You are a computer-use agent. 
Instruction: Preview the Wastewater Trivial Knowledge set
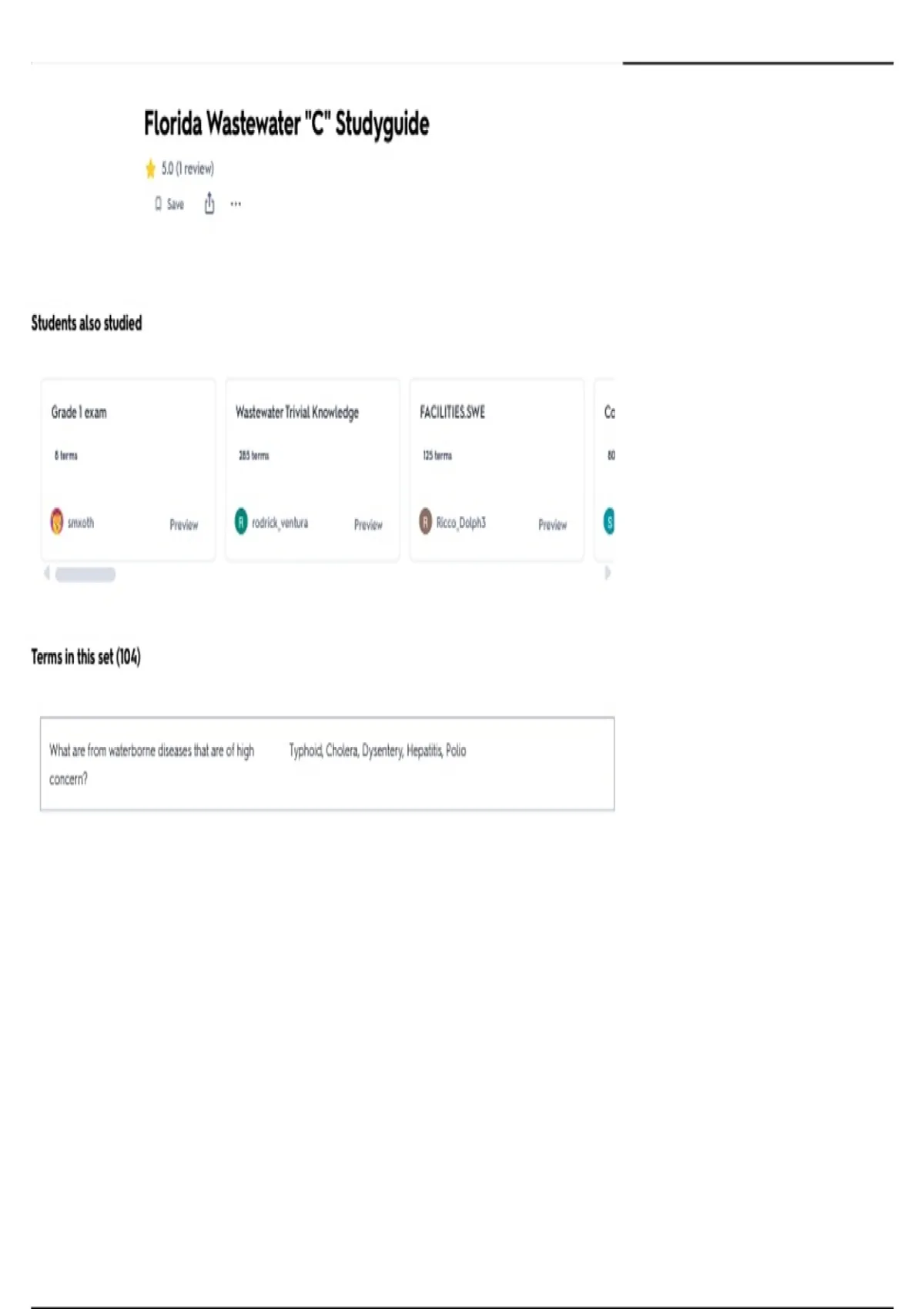click(368, 525)
